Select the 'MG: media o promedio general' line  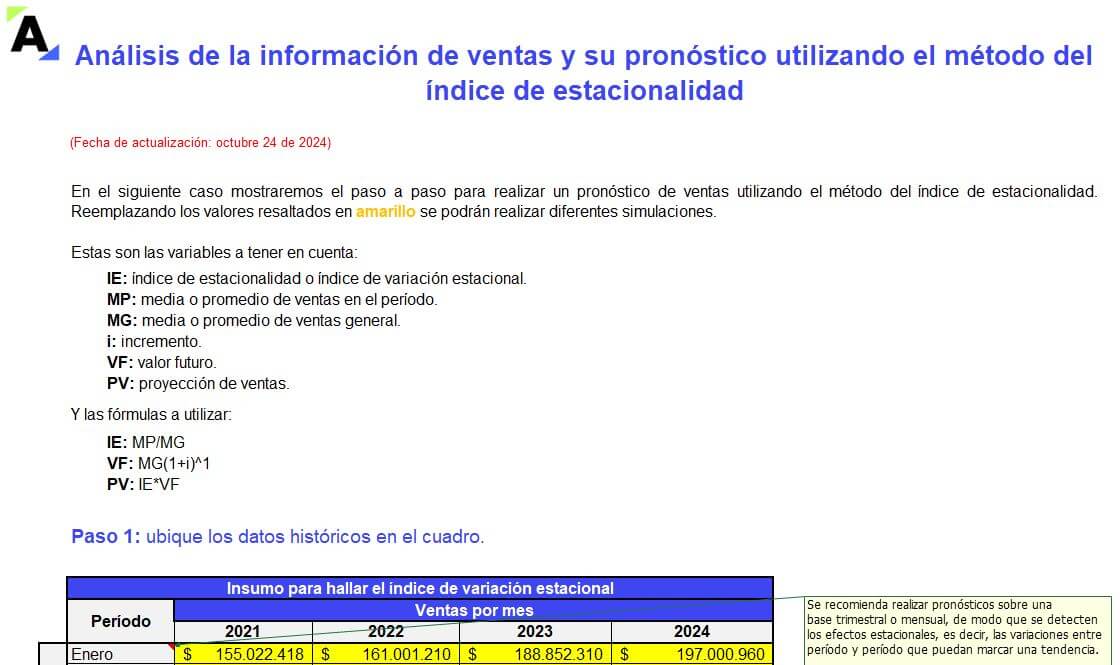[x=254, y=321]
